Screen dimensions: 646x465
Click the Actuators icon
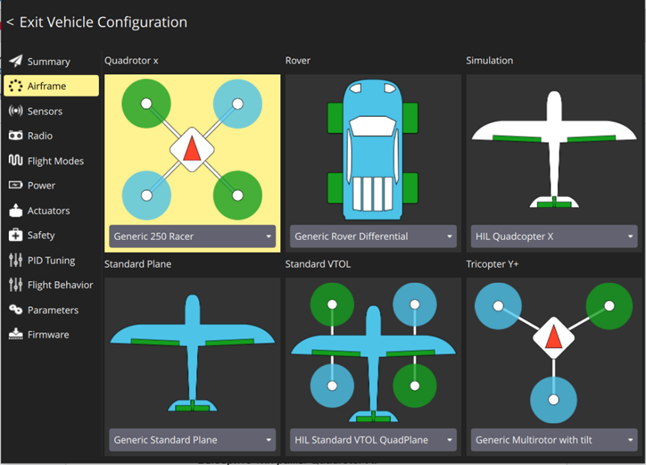16,210
